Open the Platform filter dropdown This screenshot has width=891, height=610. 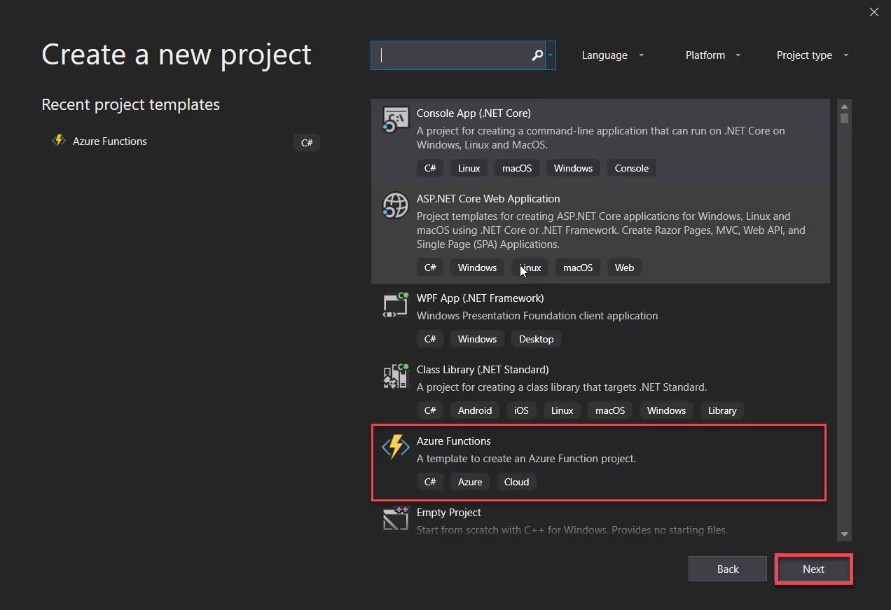tap(713, 55)
